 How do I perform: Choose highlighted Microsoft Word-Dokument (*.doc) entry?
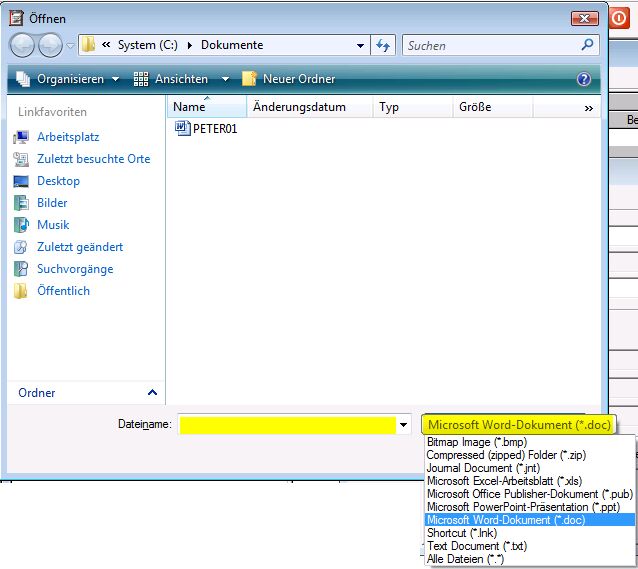[529, 520]
